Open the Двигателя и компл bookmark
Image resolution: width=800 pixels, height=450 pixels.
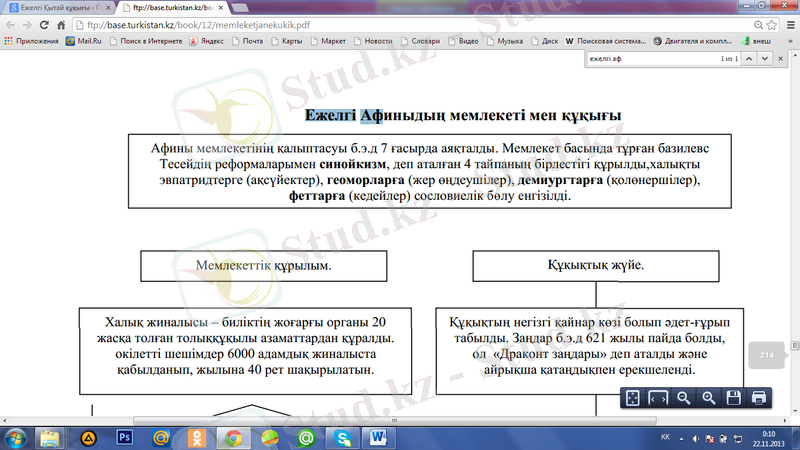coord(693,41)
